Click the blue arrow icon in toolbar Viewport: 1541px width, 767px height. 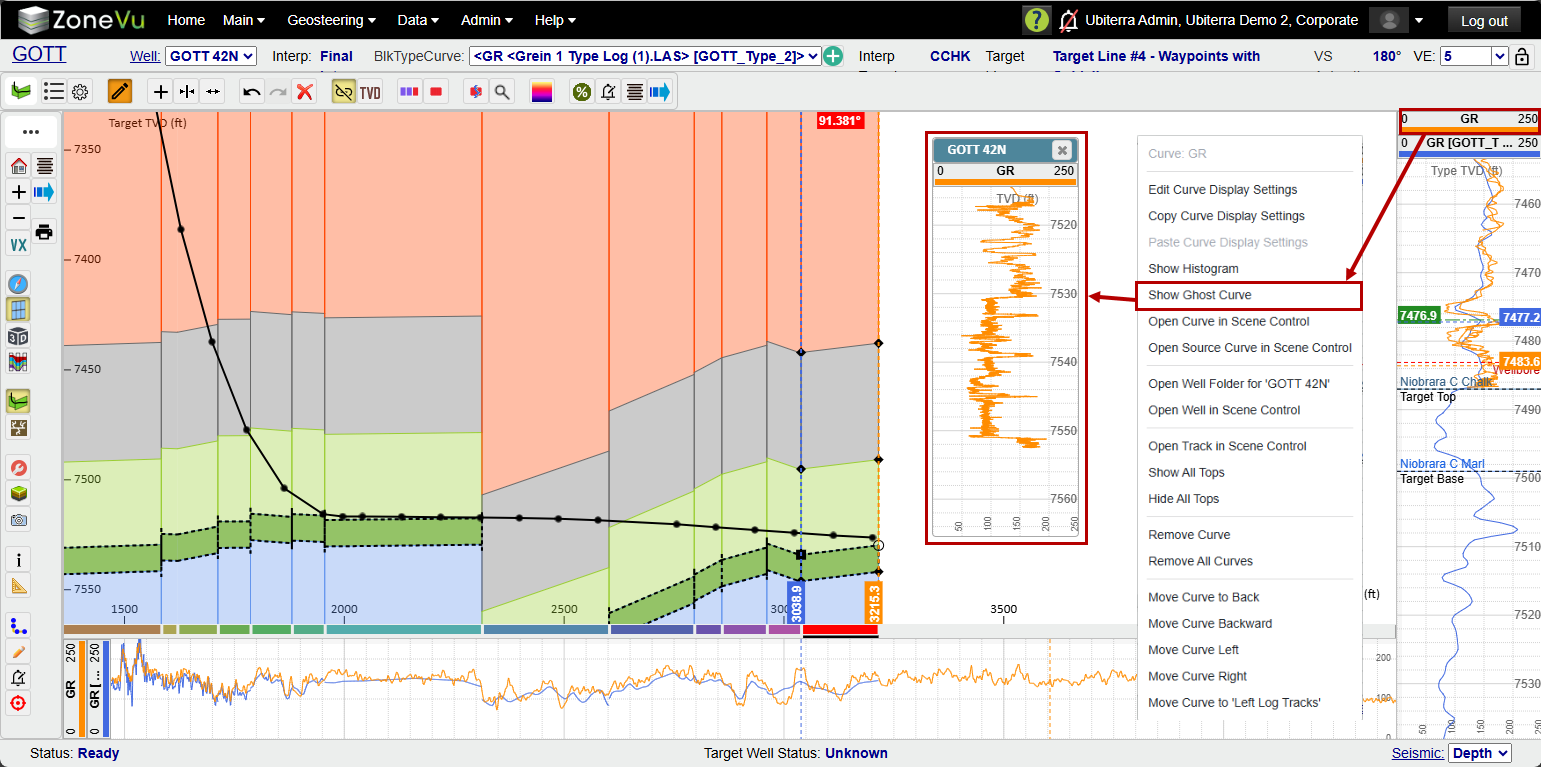(x=660, y=92)
